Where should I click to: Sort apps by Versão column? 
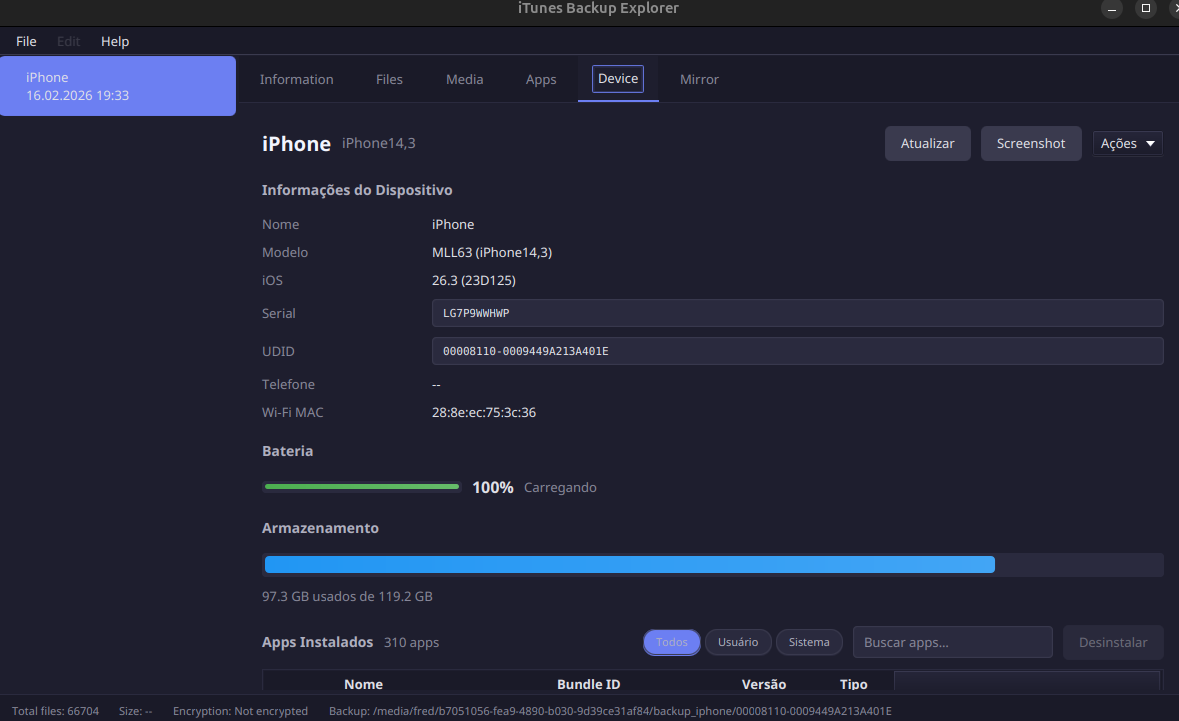click(764, 684)
